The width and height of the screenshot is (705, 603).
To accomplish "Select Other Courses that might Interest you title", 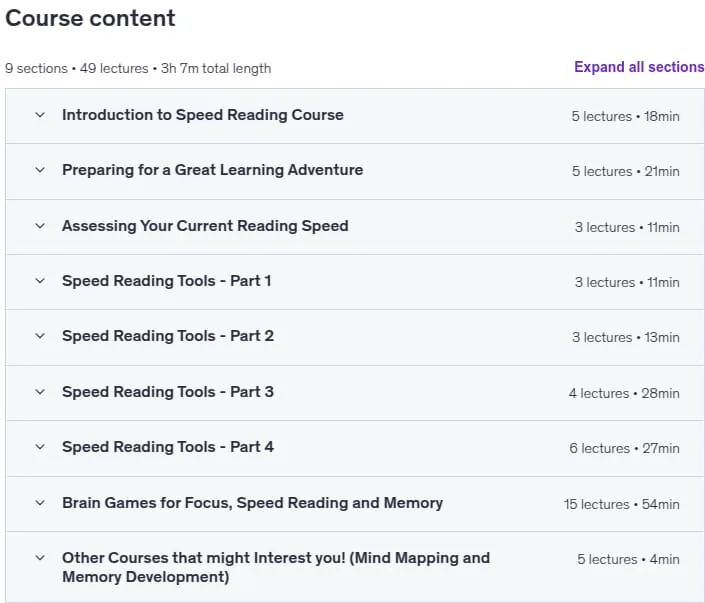I will (x=276, y=567).
